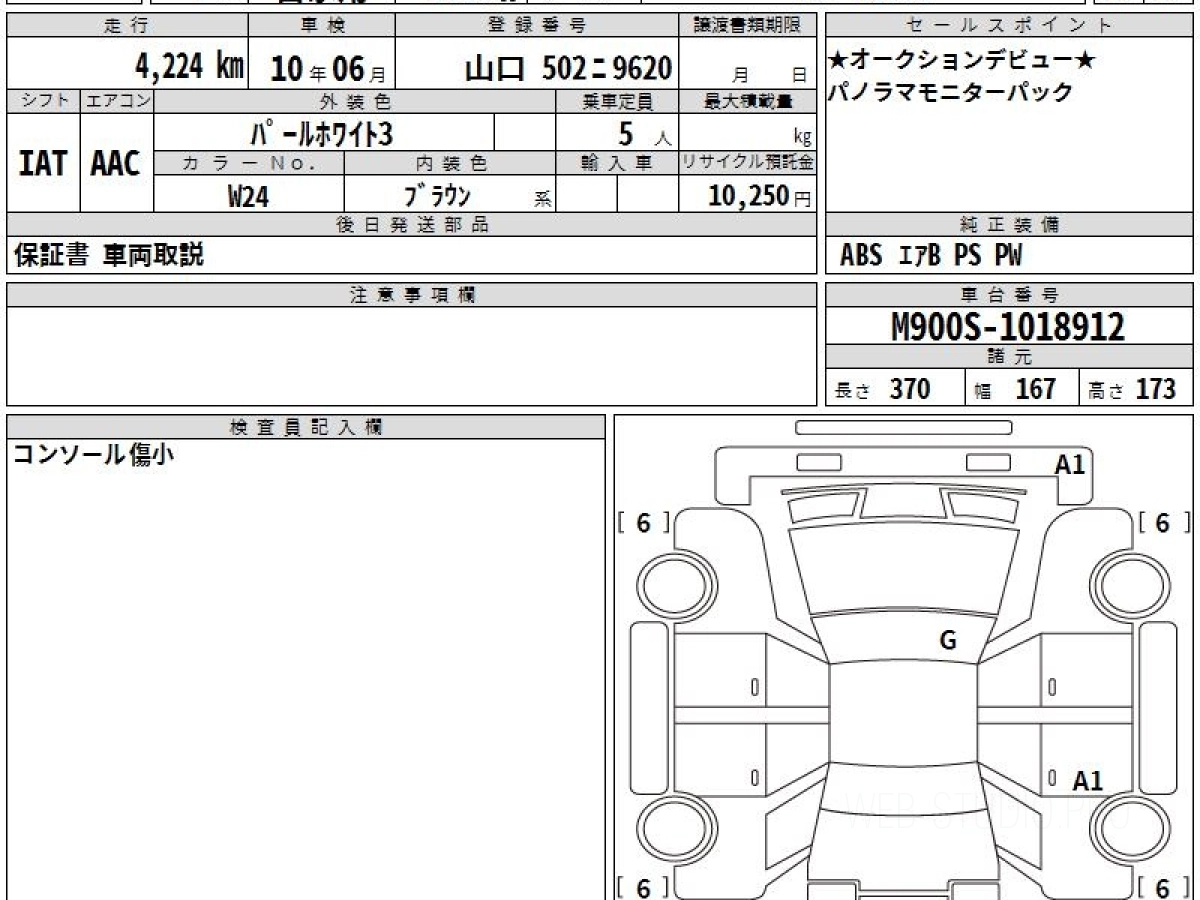Click the bottom-right wheel circle in the car diagram
Screen dimensions: 1200x900
point(1126,829)
